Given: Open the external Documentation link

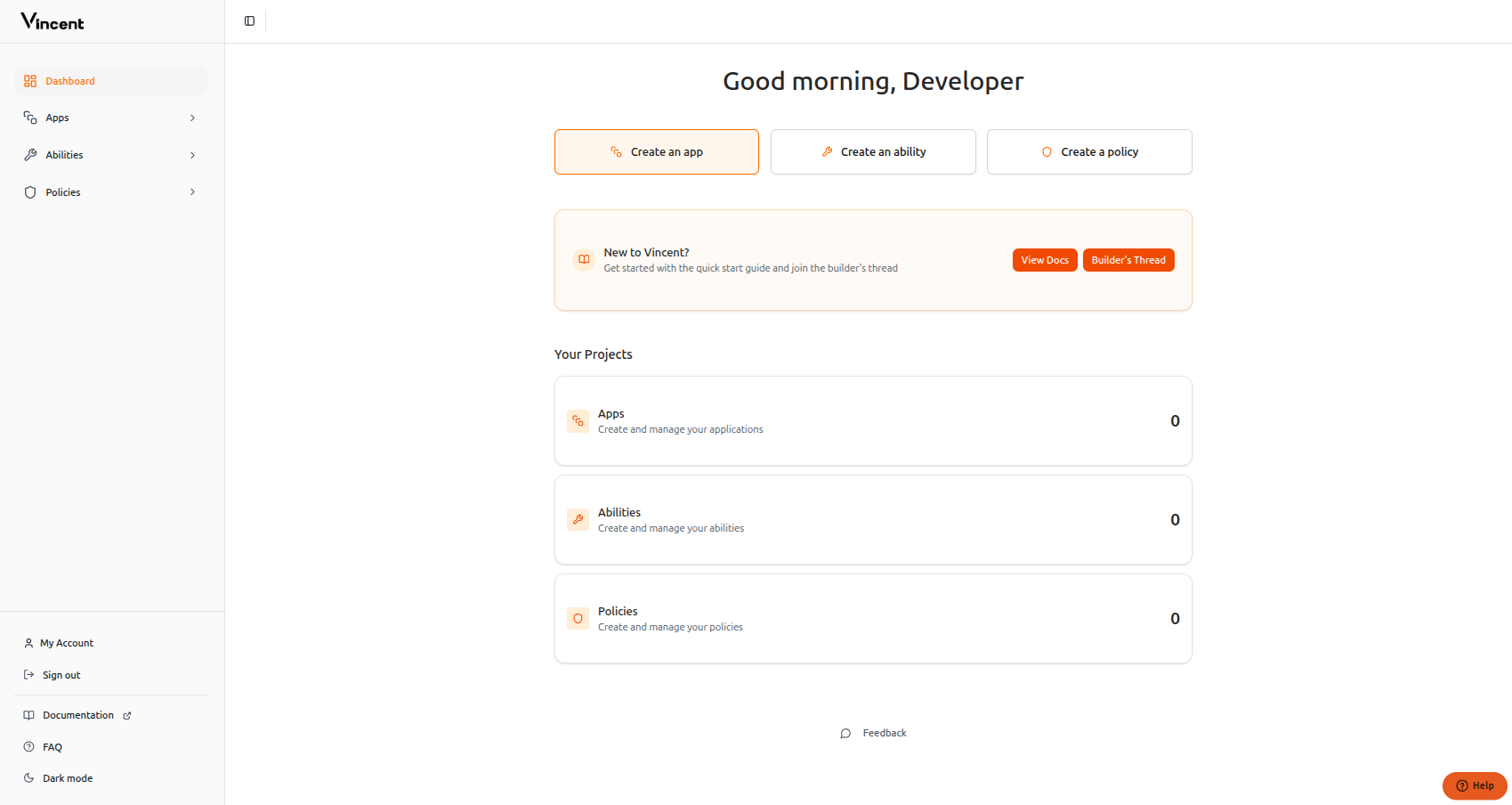Looking at the screenshot, I should [x=77, y=714].
